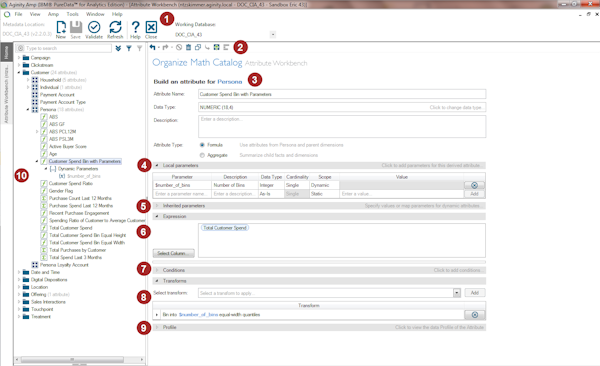Open the Amp menu
Screen dimensions: 600x366
tap(53, 14)
